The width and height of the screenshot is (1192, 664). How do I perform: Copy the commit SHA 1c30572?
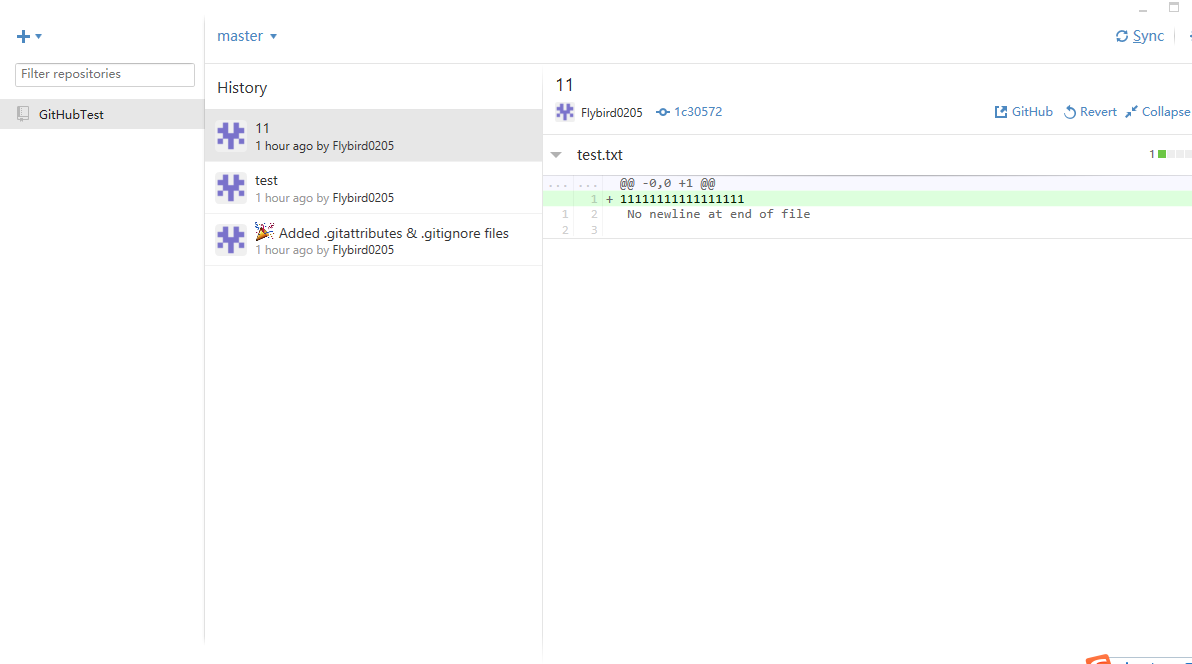click(698, 112)
